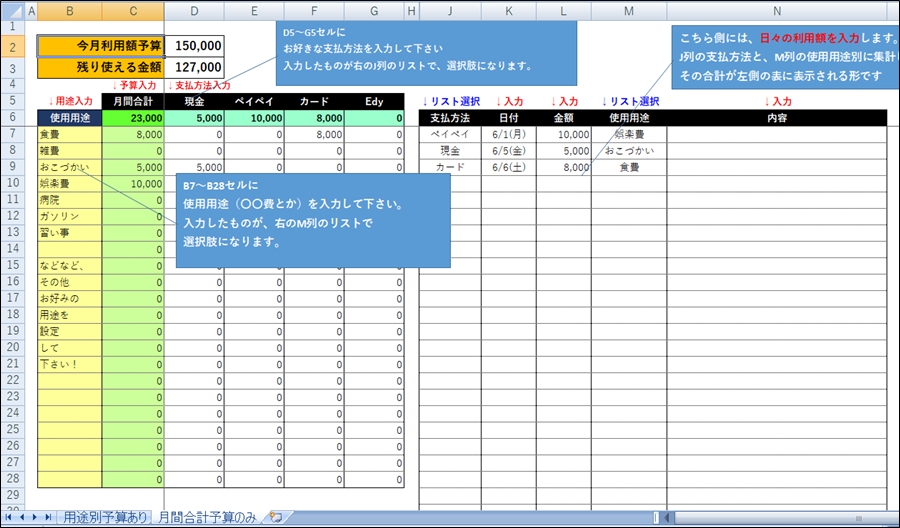Switch to the 月間合計予算のみ sheet tab

208,517
